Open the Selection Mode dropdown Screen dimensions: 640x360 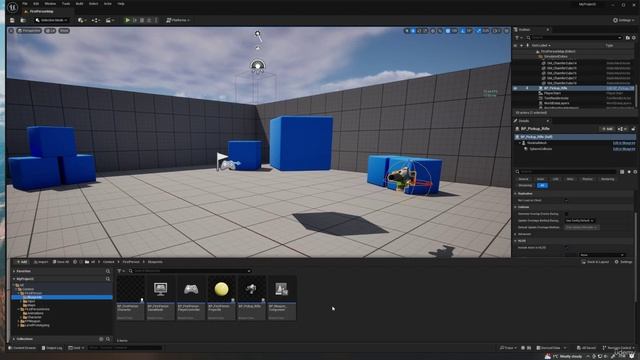pos(51,20)
